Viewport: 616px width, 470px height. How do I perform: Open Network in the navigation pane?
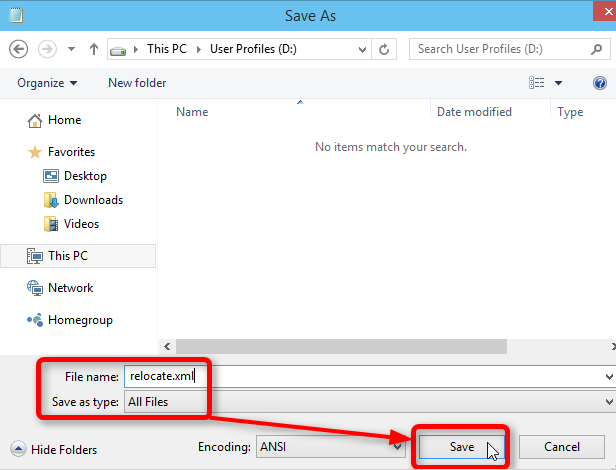point(70,288)
